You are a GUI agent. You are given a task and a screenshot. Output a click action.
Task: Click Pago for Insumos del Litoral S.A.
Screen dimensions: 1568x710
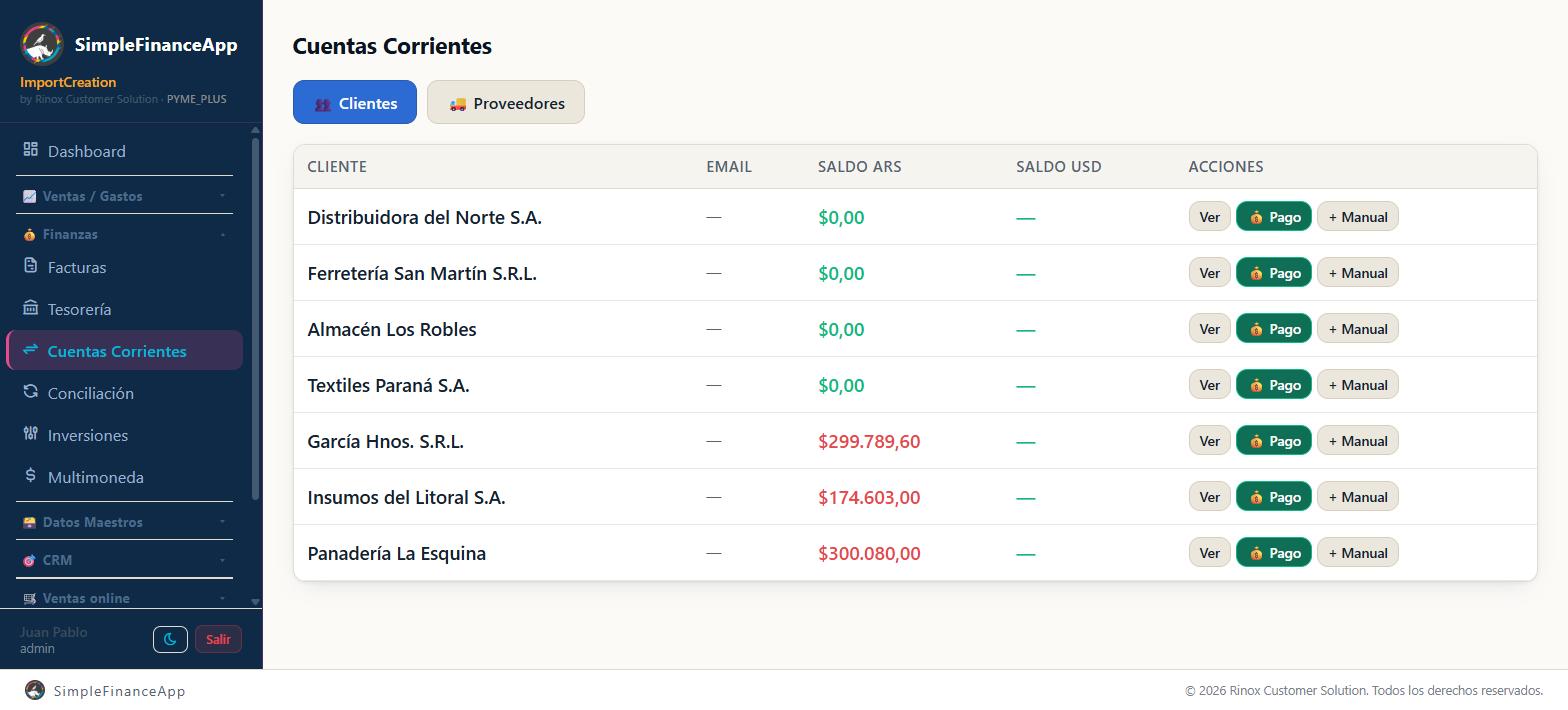click(1274, 497)
